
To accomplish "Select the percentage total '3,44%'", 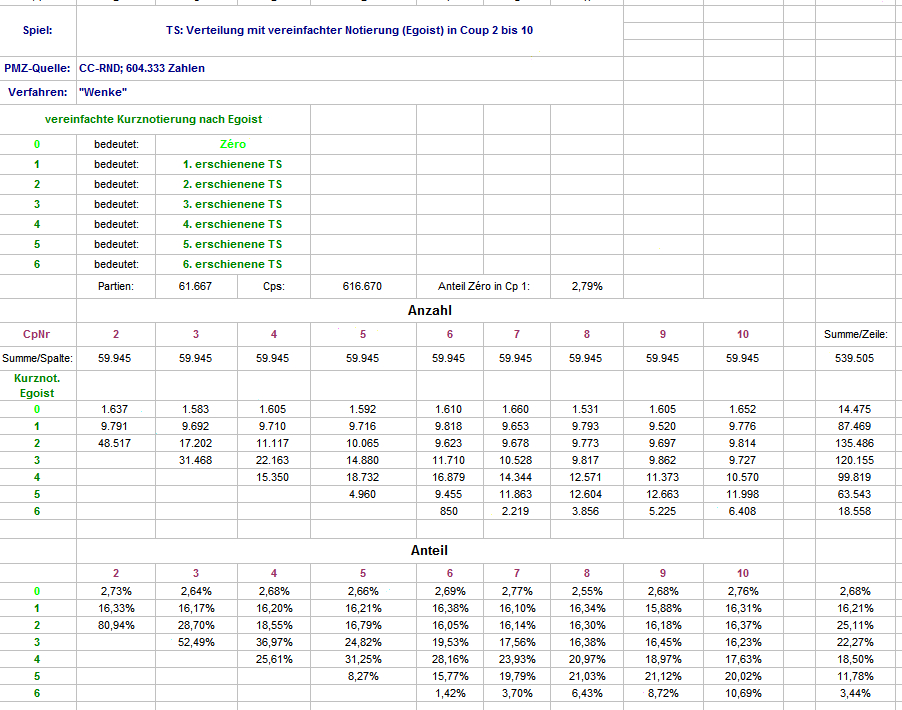I will click(x=855, y=693).
